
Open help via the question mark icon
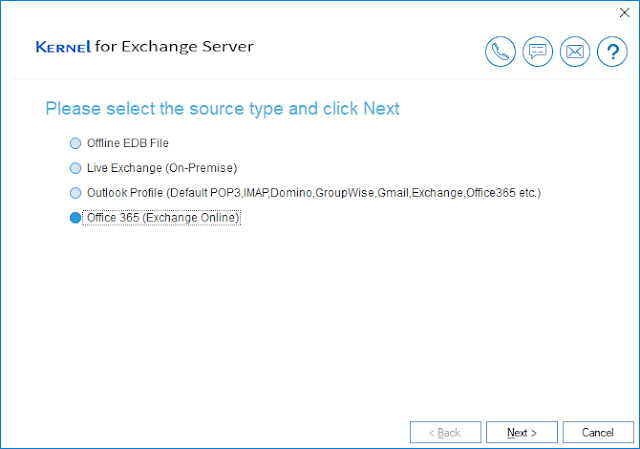click(611, 52)
